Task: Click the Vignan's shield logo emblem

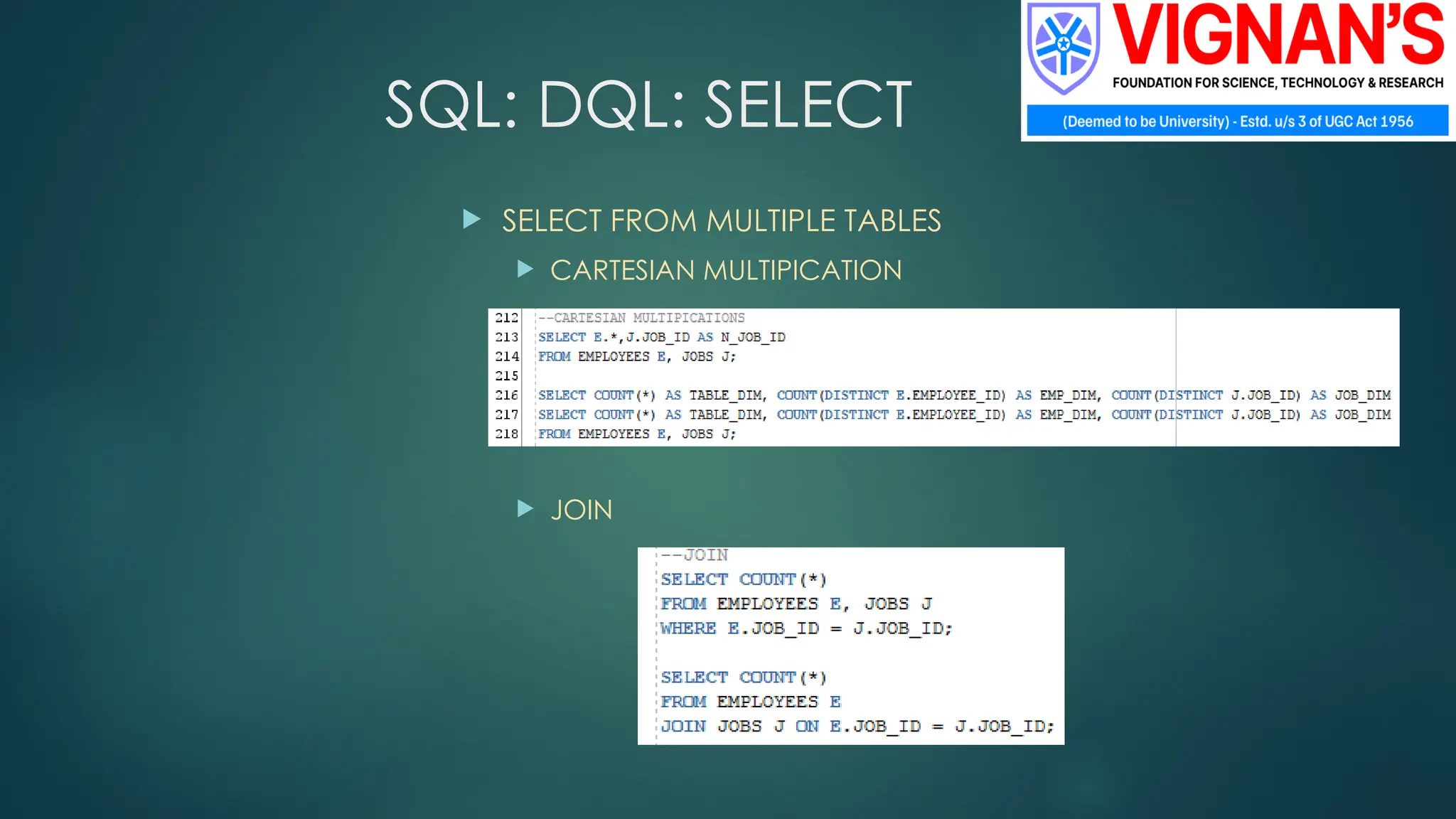Action: 1064,48
